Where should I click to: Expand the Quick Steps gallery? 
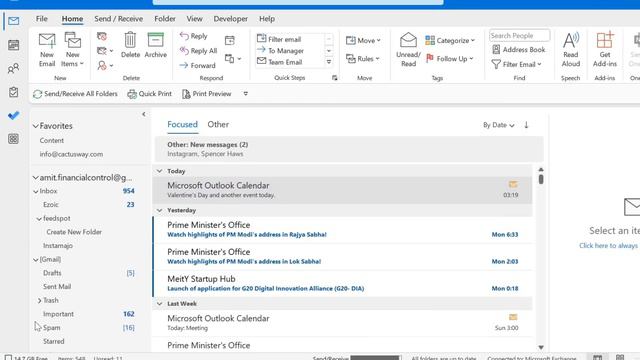[x=329, y=62]
